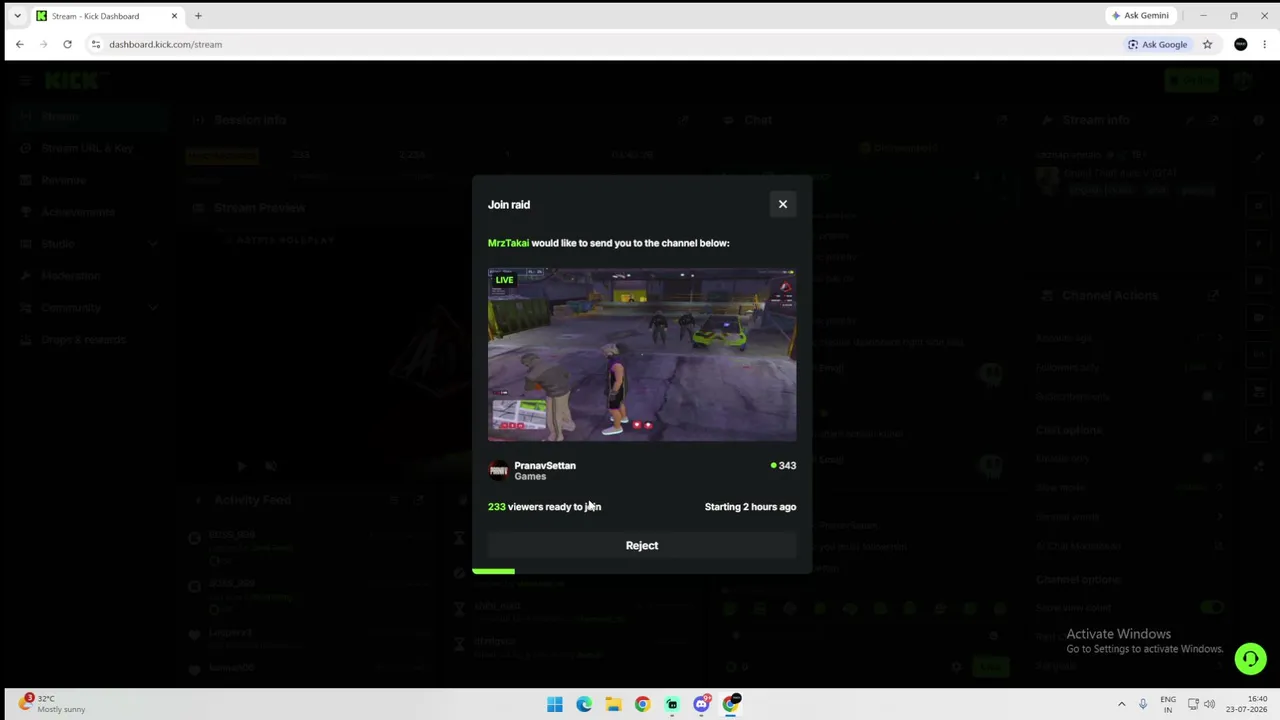Go forward to the next page
The height and width of the screenshot is (720, 1280).
[x=43, y=44]
